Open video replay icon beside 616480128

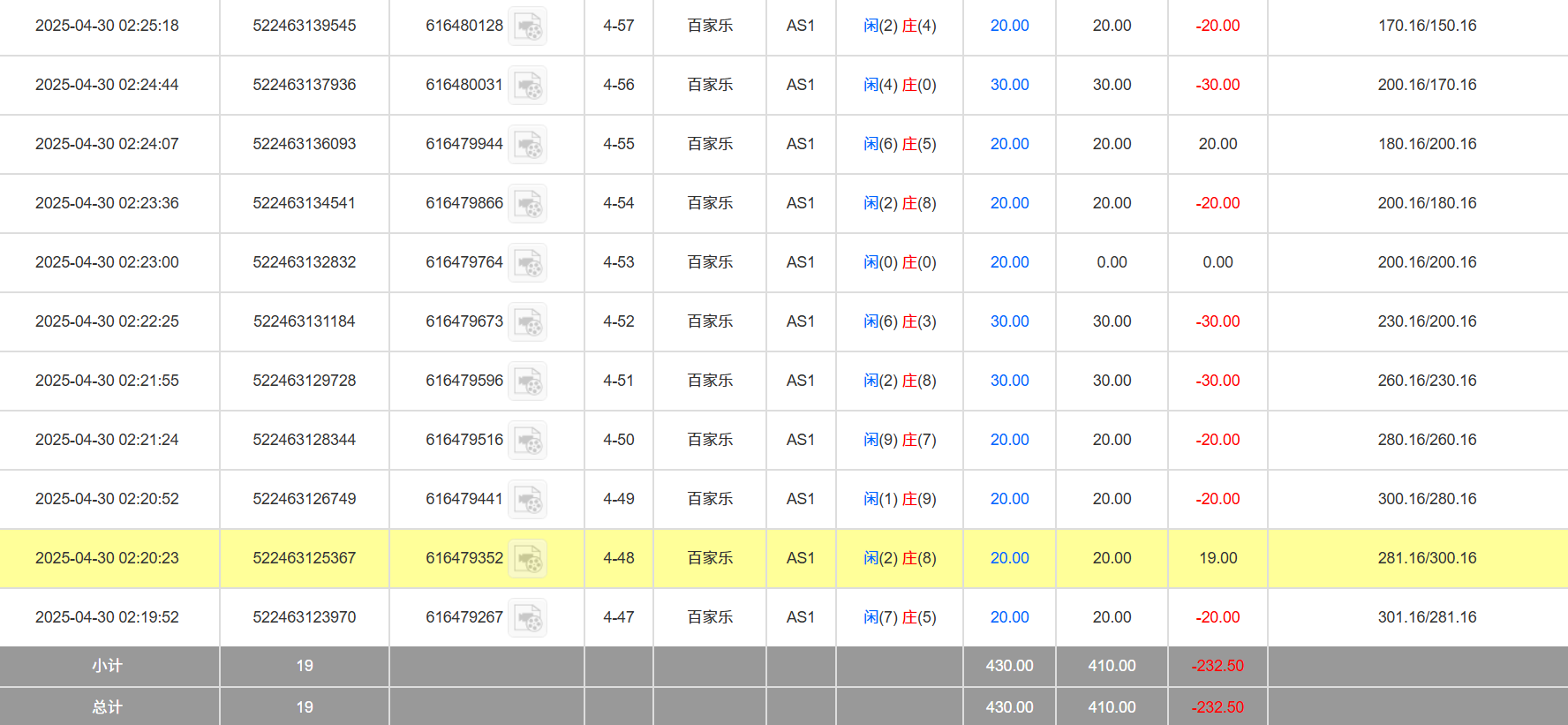pos(528,26)
